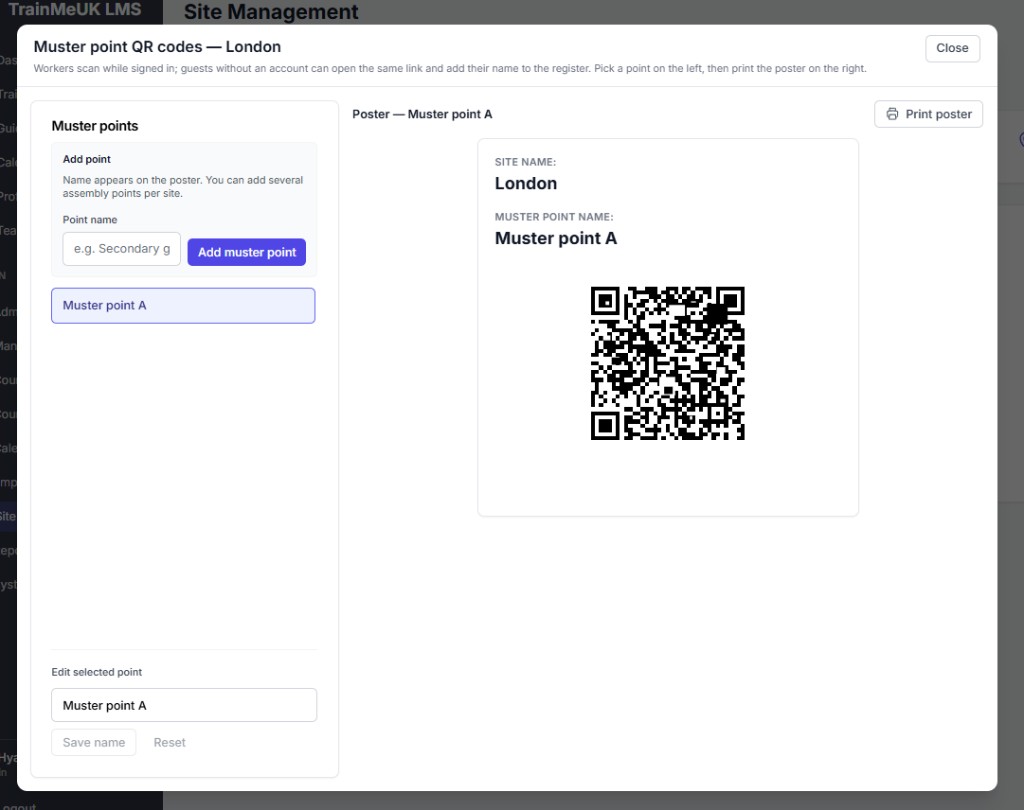Click the 'London' site name on poster
This screenshot has height=810, width=1024.
(526, 184)
